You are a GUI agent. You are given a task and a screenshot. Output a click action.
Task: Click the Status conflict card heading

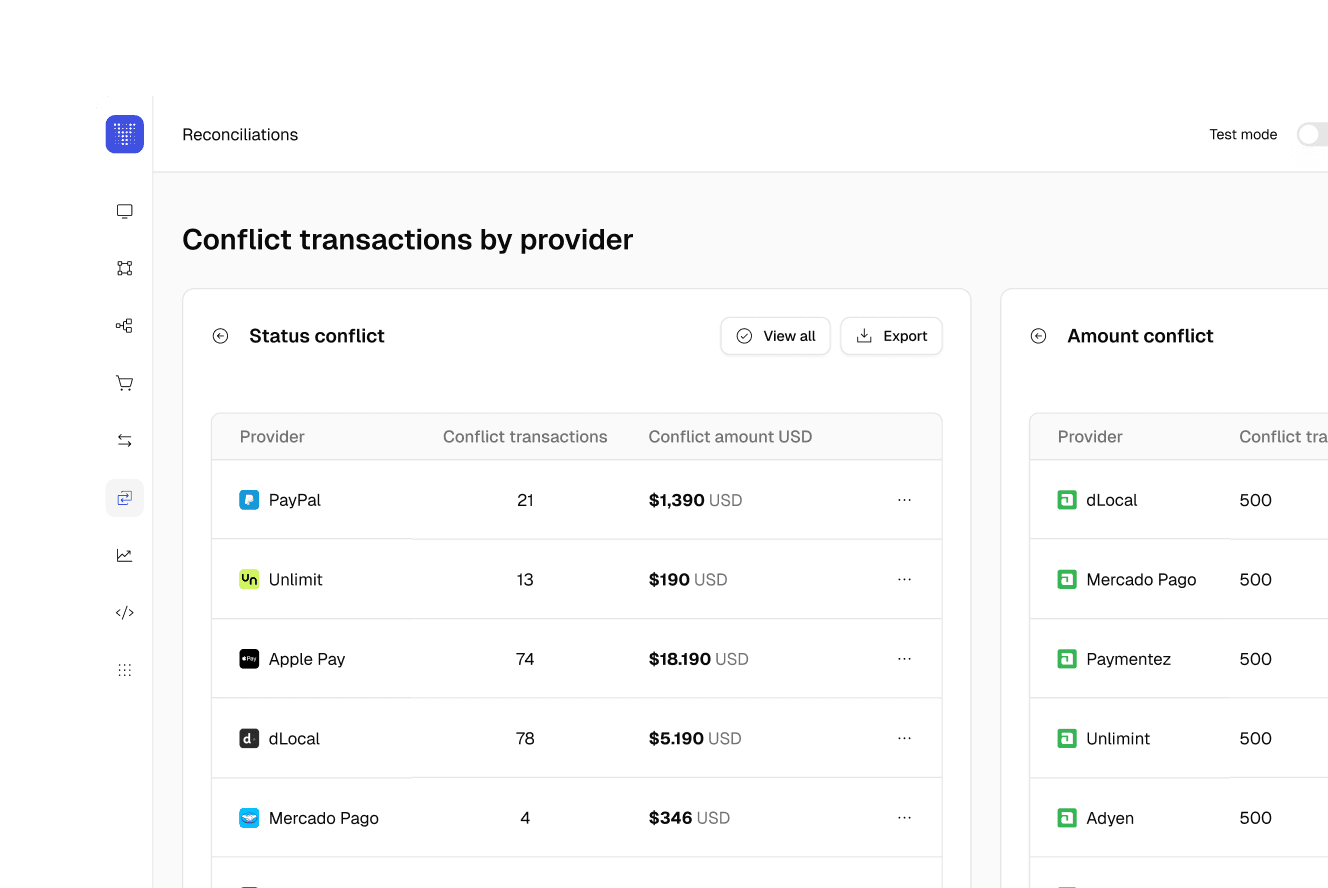coord(317,336)
